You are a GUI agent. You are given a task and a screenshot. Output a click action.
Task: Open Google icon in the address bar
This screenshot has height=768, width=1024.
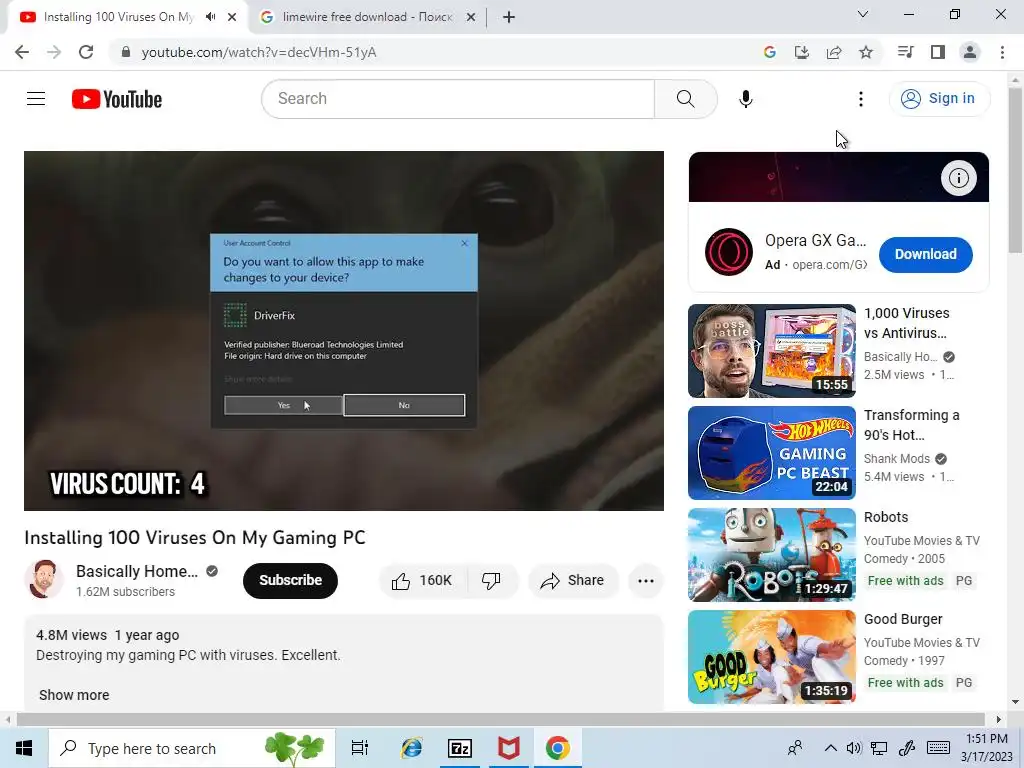point(769,52)
